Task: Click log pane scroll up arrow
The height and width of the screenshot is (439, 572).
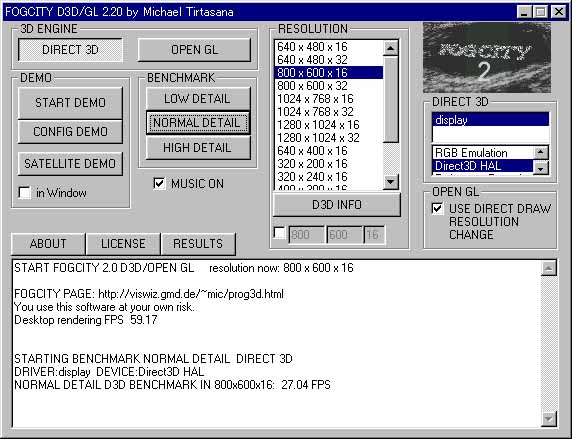Action: [x=549, y=269]
